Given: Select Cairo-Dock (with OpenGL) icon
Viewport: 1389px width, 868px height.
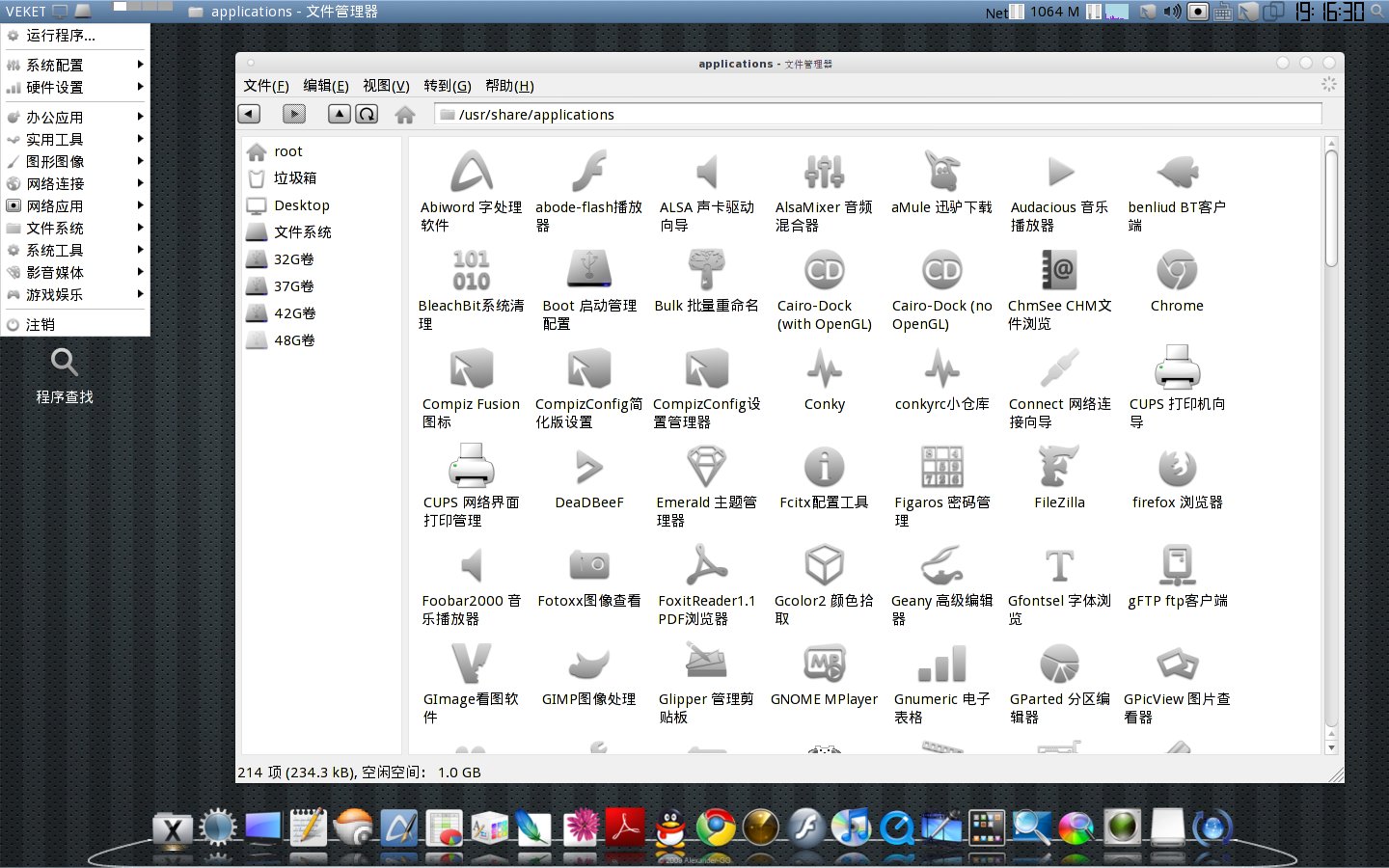Looking at the screenshot, I should point(824,271).
